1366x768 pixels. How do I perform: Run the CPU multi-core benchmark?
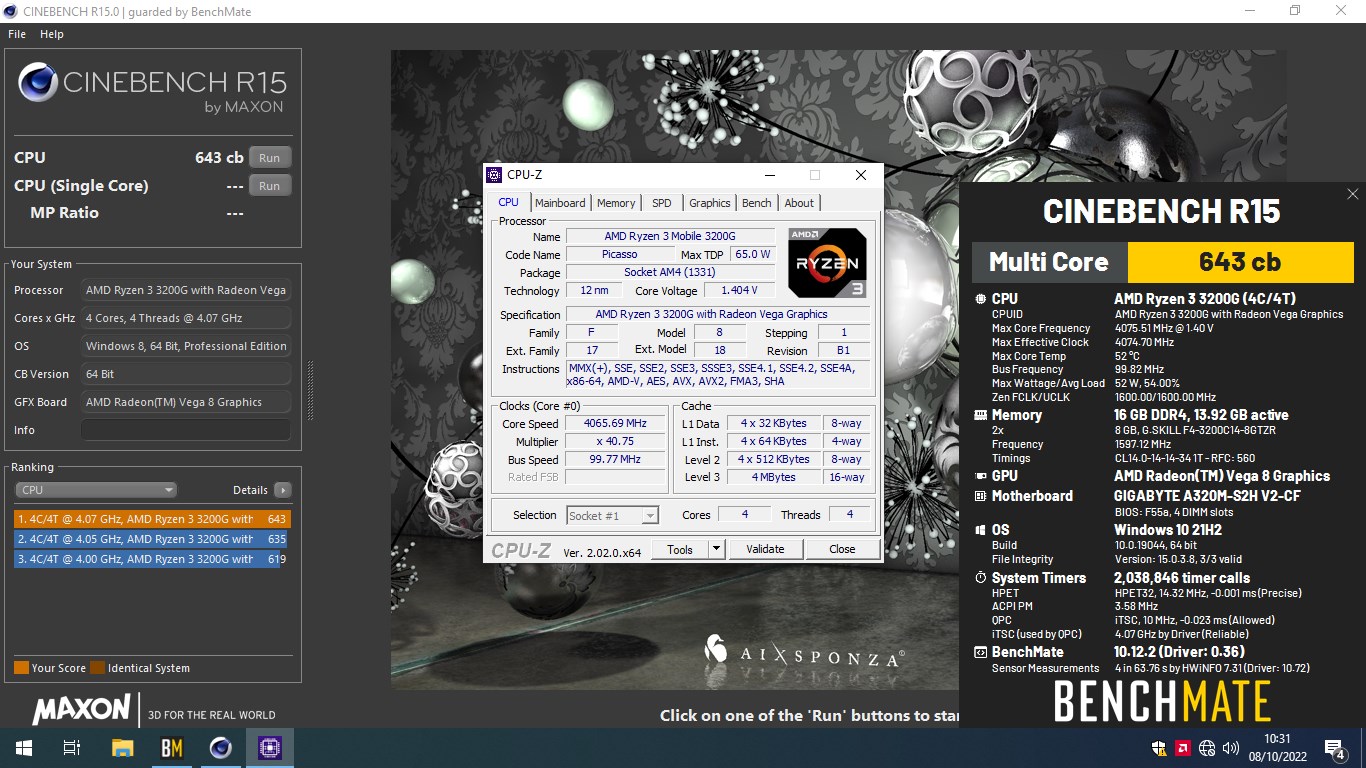[x=270, y=158]
